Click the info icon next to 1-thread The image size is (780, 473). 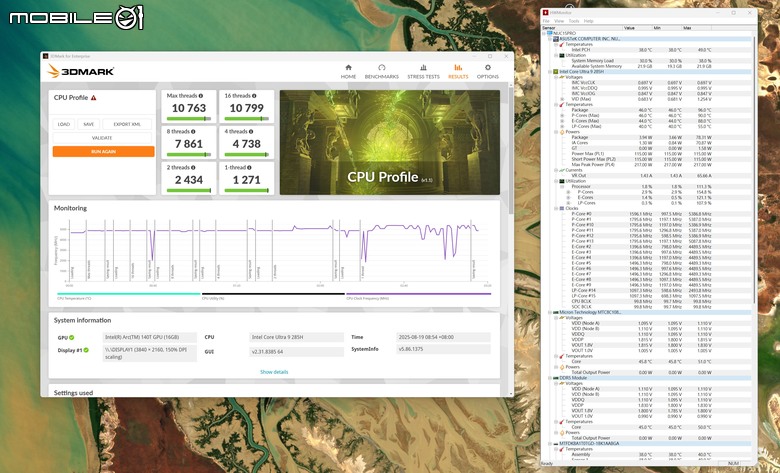click(x=250, y=168)
